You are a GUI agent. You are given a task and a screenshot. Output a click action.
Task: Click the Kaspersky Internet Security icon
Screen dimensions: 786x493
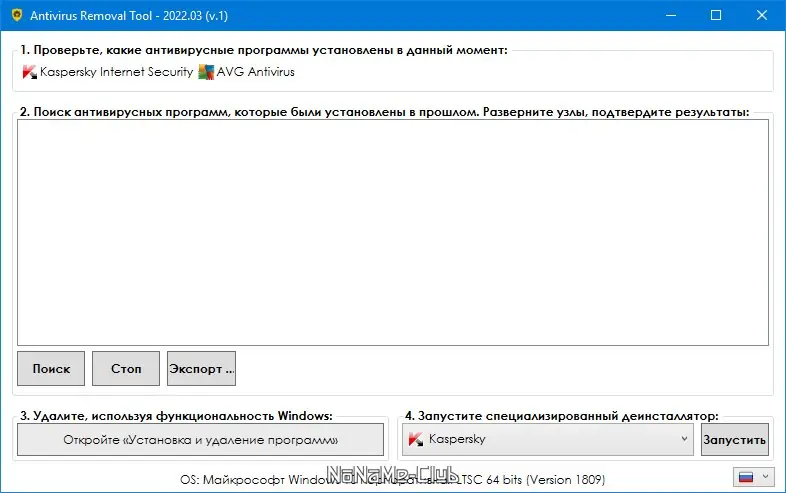(x=30, y=72)
